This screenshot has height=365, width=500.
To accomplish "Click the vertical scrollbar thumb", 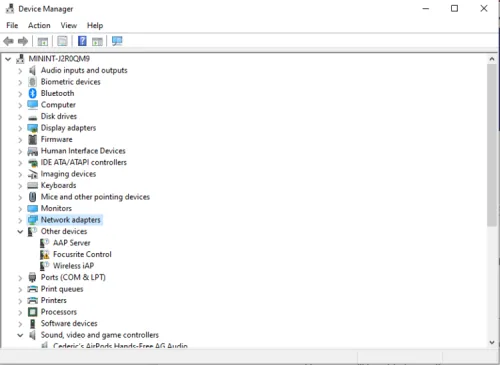I will coord(492,145).
